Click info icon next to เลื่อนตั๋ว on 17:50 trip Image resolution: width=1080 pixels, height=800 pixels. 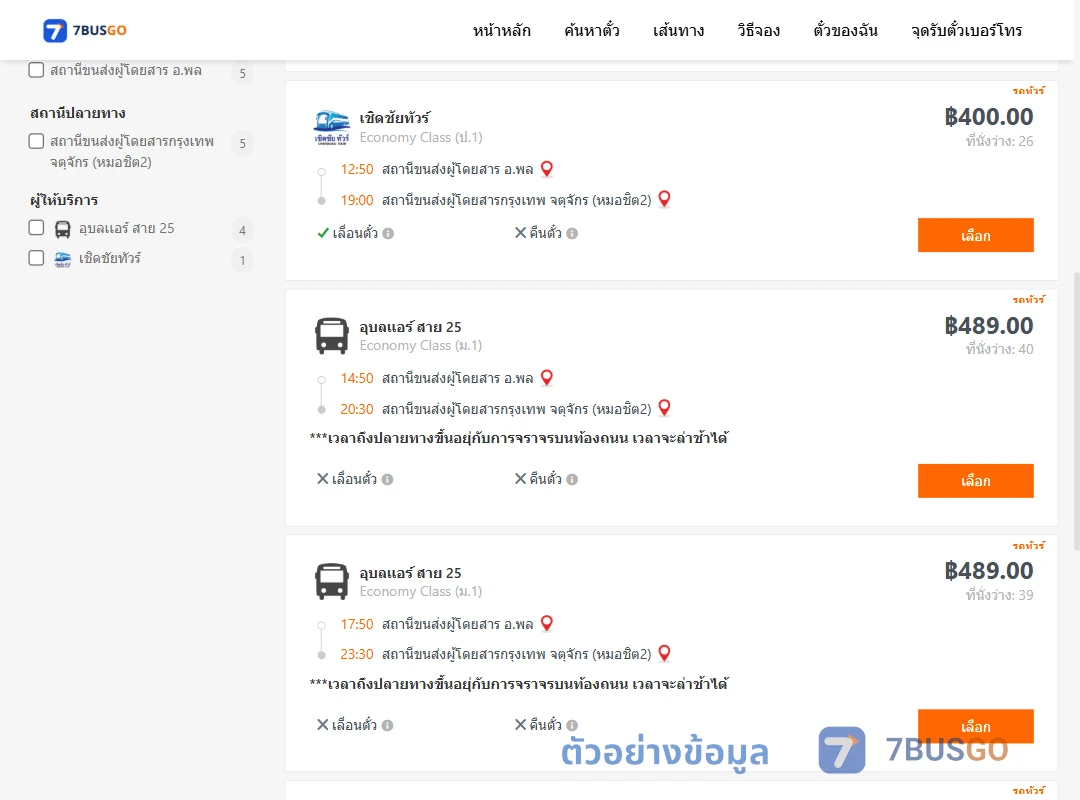pyautogui.click(x=388, y=726)
